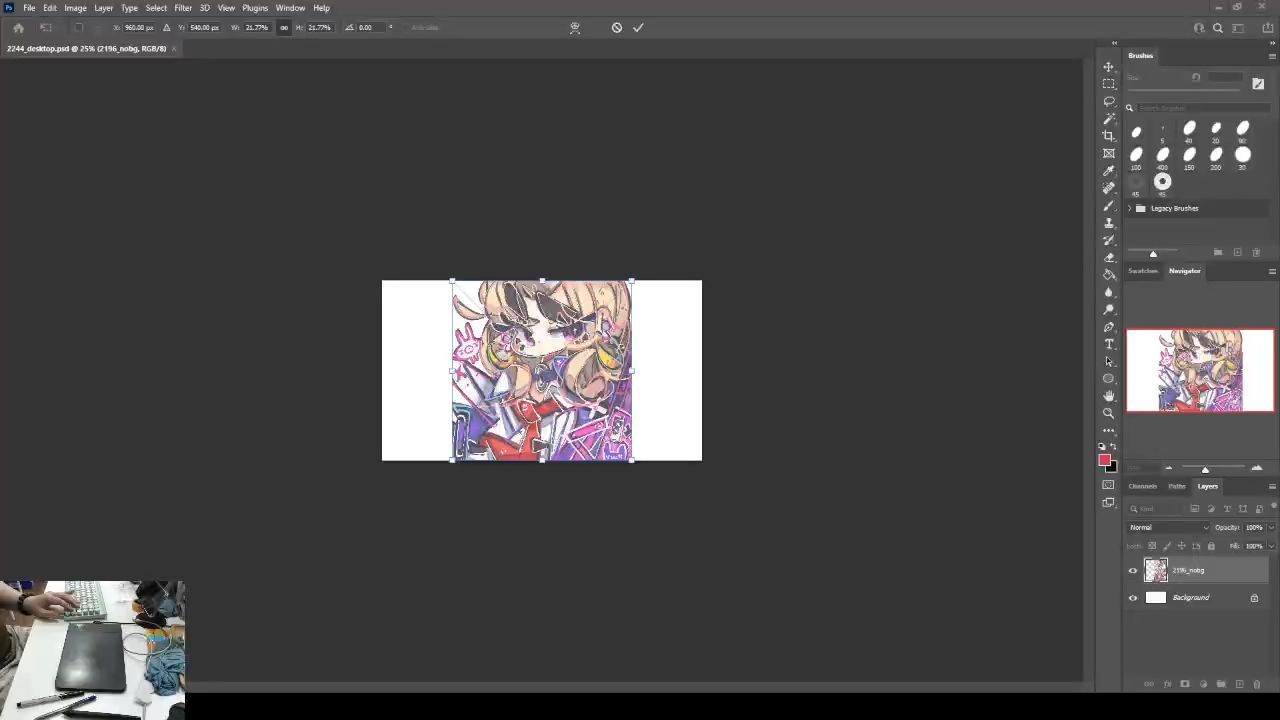Select the Magic Wand tool
Viewport: 1280px width, 720px height.
tap(1108, 118)
